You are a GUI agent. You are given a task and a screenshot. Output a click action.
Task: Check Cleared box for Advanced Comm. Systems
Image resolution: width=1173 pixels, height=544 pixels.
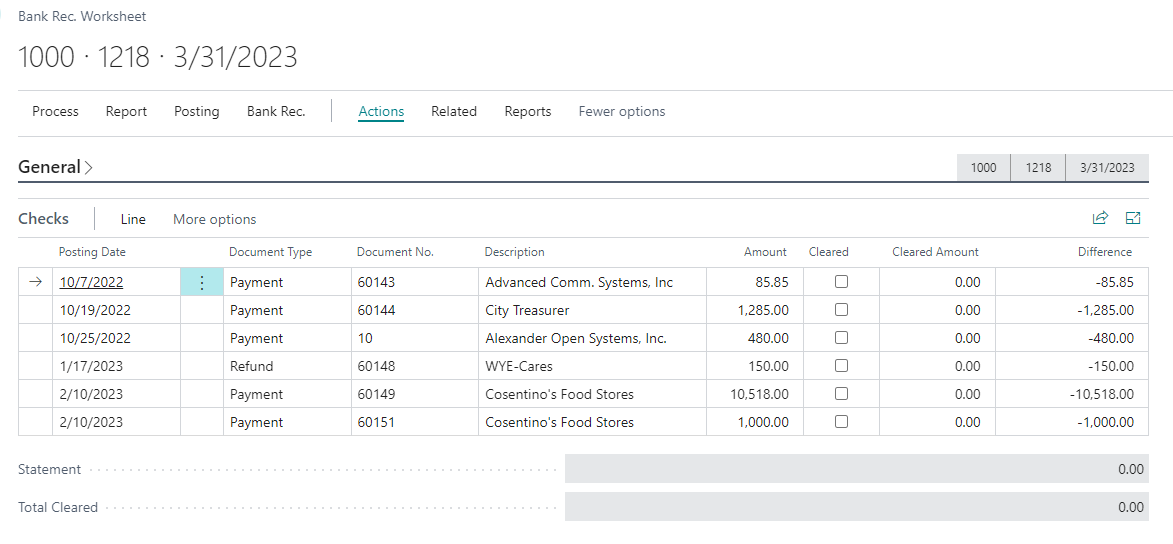[x=841, y=282]
